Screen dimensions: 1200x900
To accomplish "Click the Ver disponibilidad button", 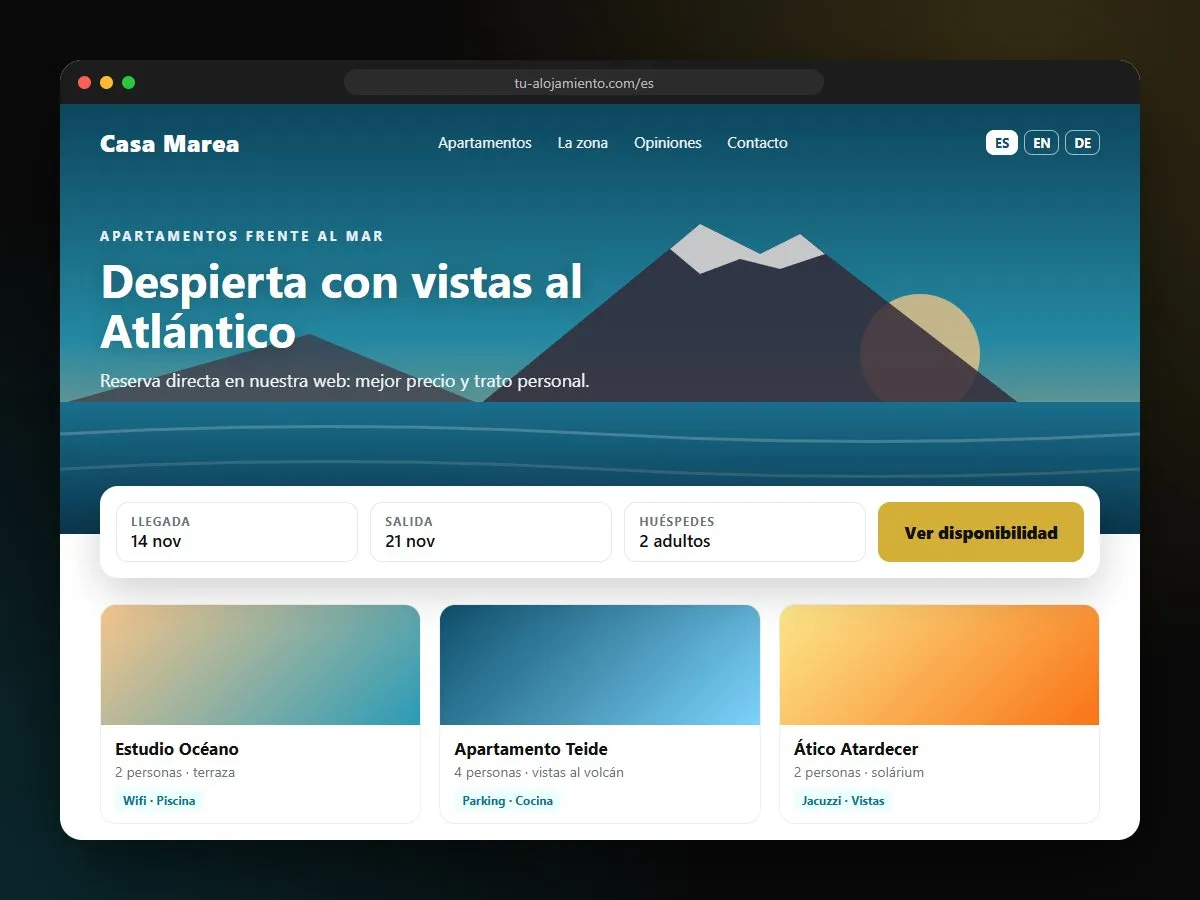I will tap(981, 532).
